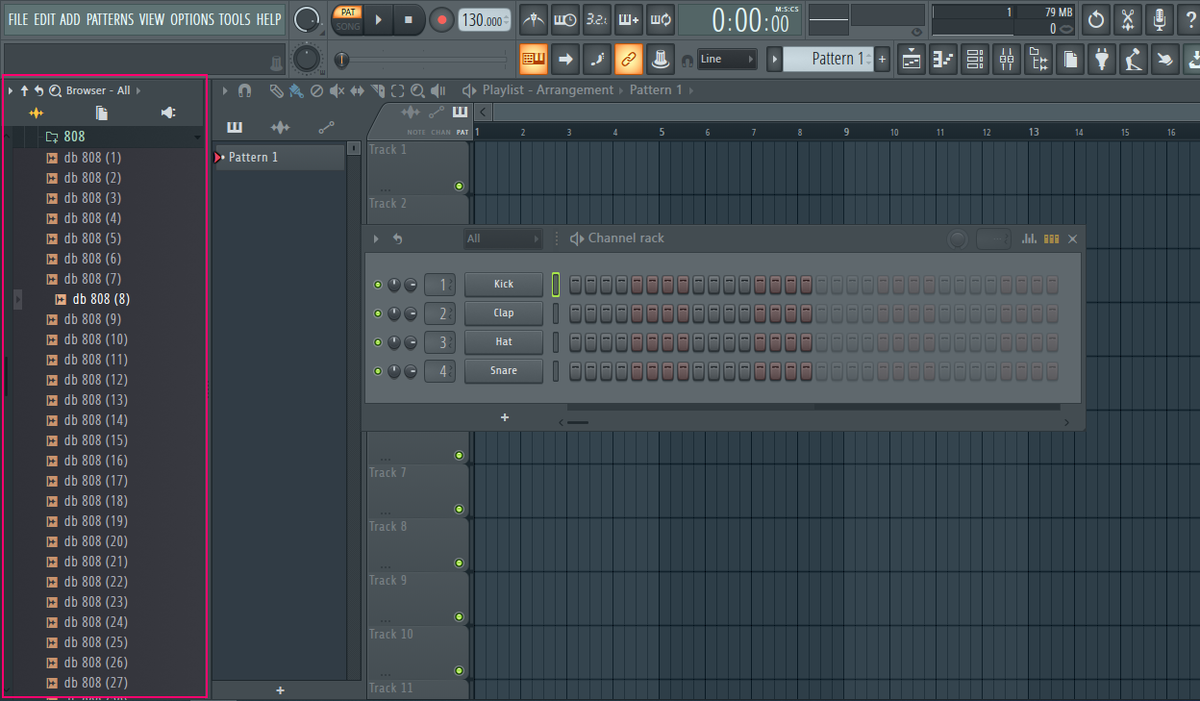
Task: Select the playlist Slip tool
Action: pyautogui.click(x=357, y=90)
